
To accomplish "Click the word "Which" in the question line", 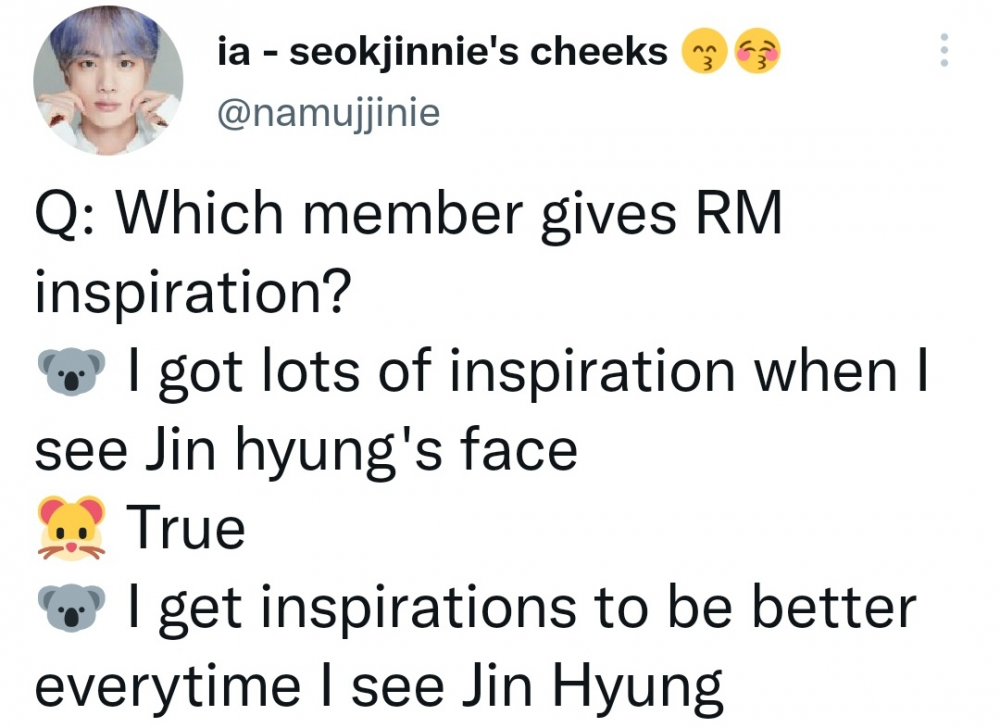I will point(200,213).
